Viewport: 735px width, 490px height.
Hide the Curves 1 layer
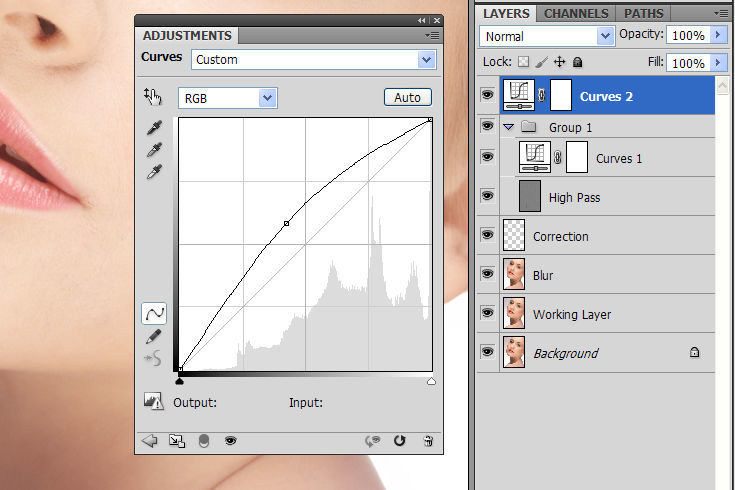(x=488, y=157)
